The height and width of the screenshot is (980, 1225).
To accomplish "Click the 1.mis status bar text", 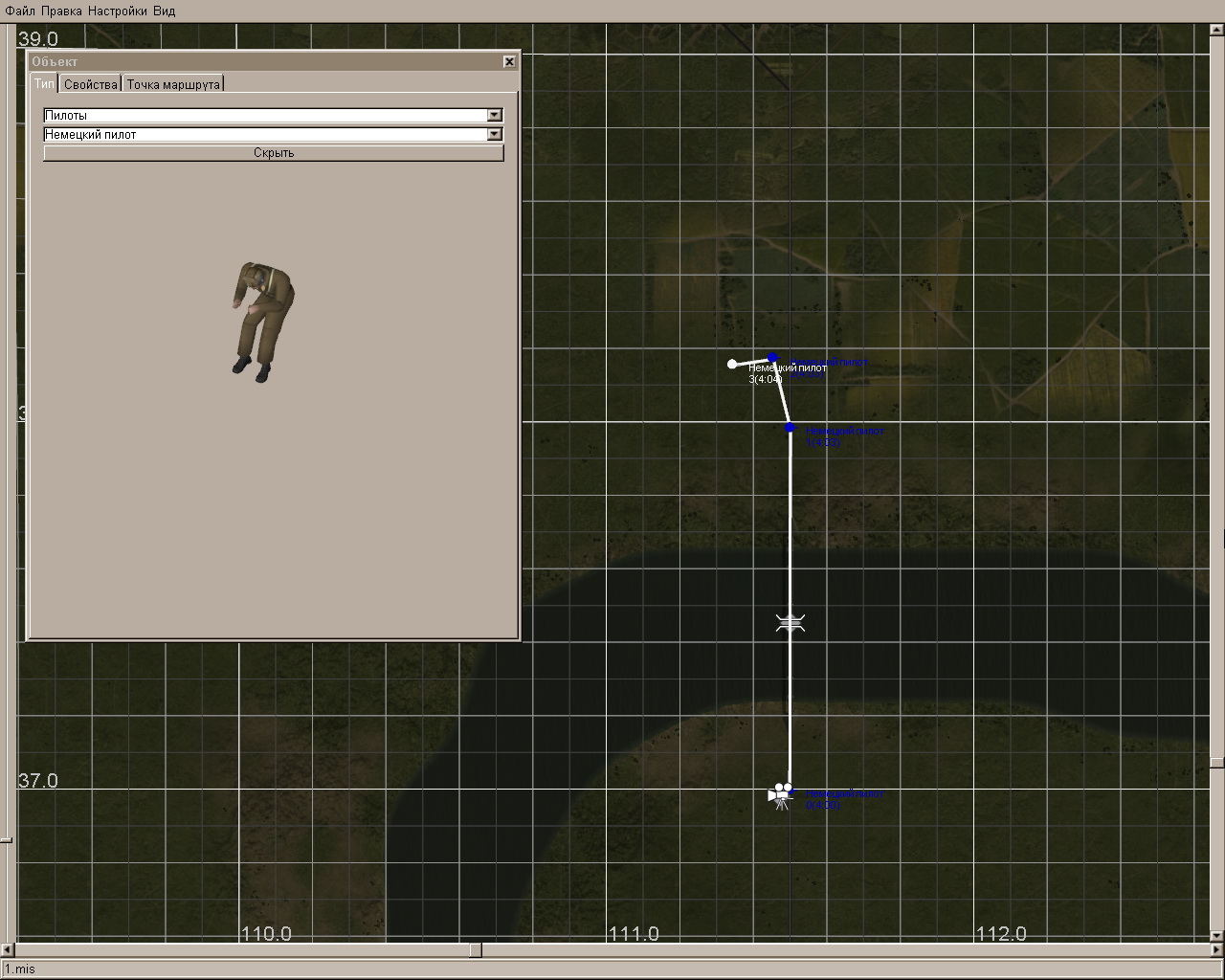I will pos(19,969).
